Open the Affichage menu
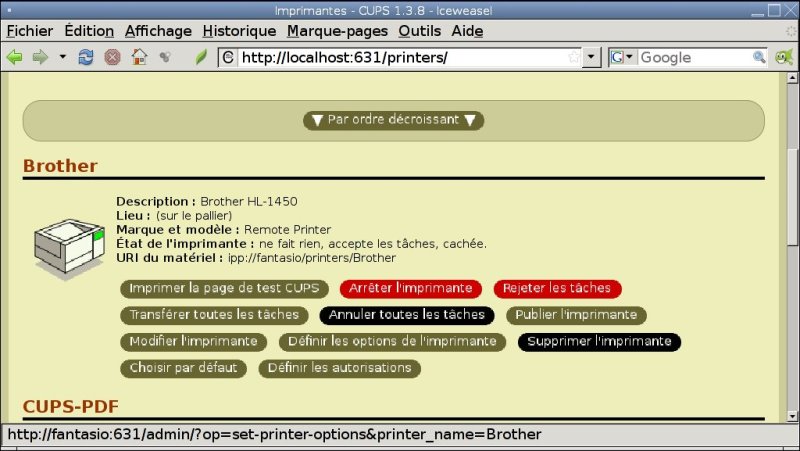Screen dimensions: 800x451 click(x=158, y=31)
